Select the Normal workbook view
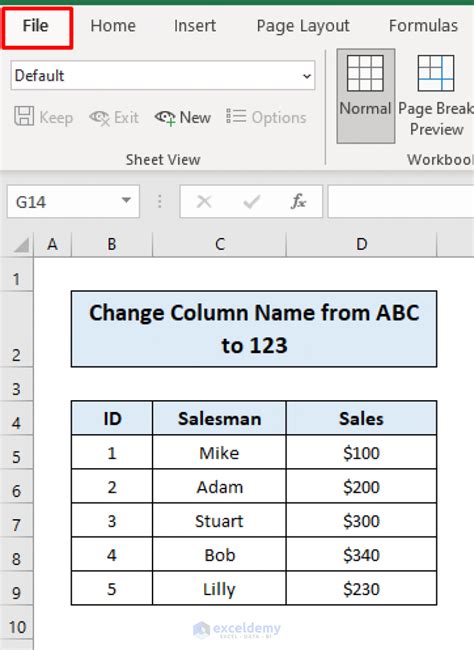 point(365,96)
